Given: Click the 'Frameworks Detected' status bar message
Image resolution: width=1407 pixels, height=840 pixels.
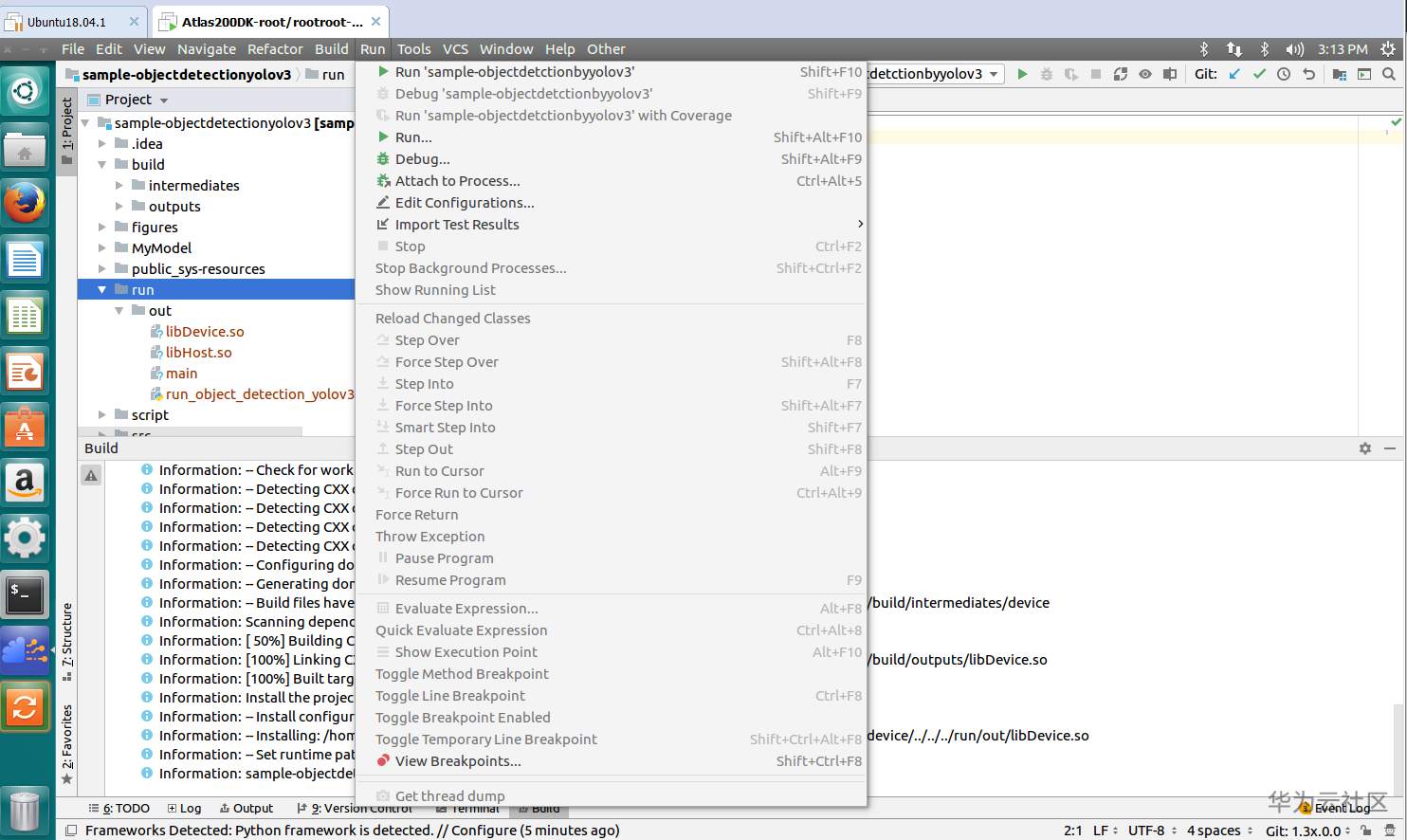Looking at the screenshot, I should (353, 831).
